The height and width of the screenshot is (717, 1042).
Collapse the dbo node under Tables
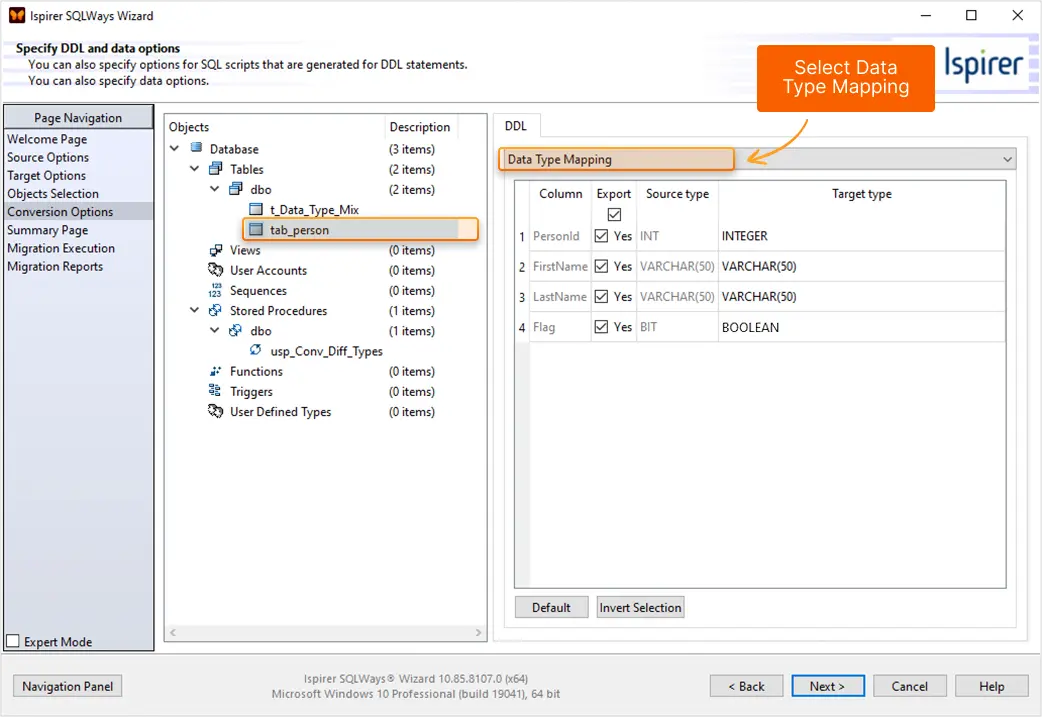tap(214, 189)
